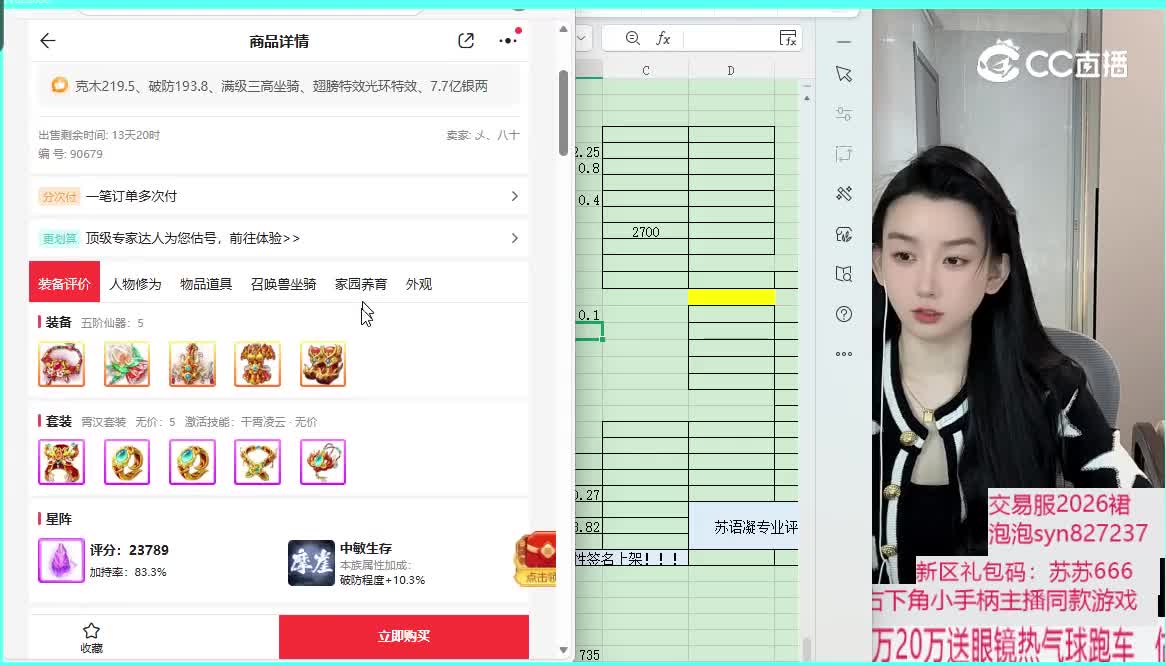Open the share icon in the header
This screenshot has height=666, width=1166.
point(466,41)
